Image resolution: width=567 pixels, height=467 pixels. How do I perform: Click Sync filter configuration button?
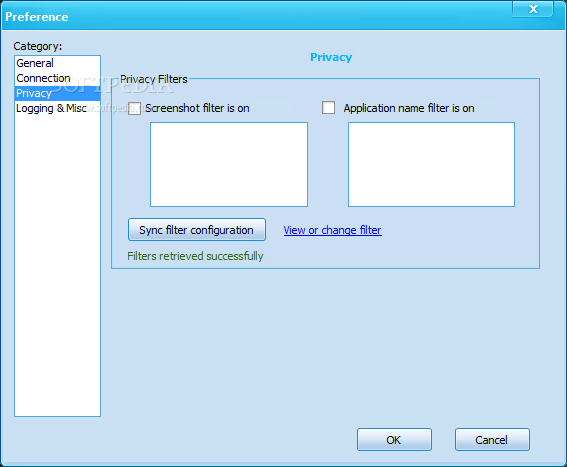[x=197, y=230]
